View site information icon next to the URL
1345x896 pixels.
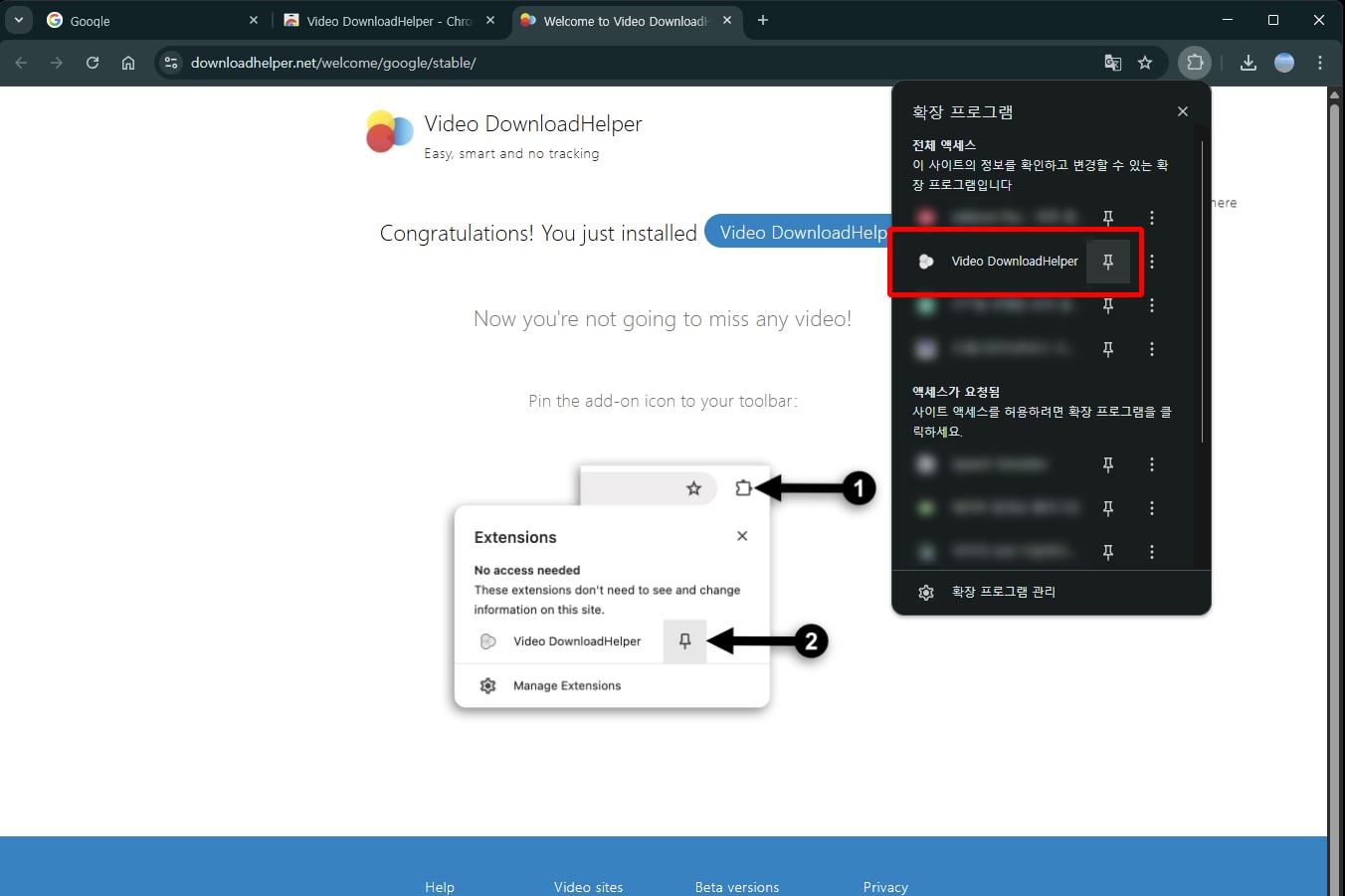(x=171, y=63)
